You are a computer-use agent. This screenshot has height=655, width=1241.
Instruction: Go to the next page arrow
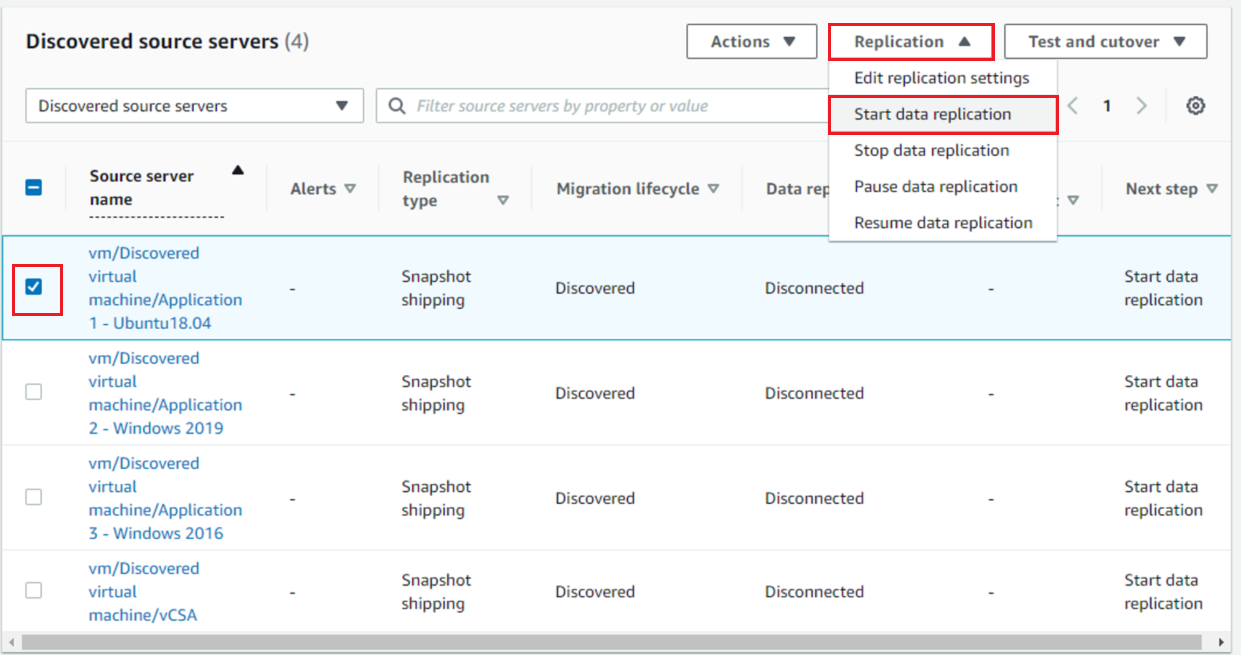[x=1142, y=105]
